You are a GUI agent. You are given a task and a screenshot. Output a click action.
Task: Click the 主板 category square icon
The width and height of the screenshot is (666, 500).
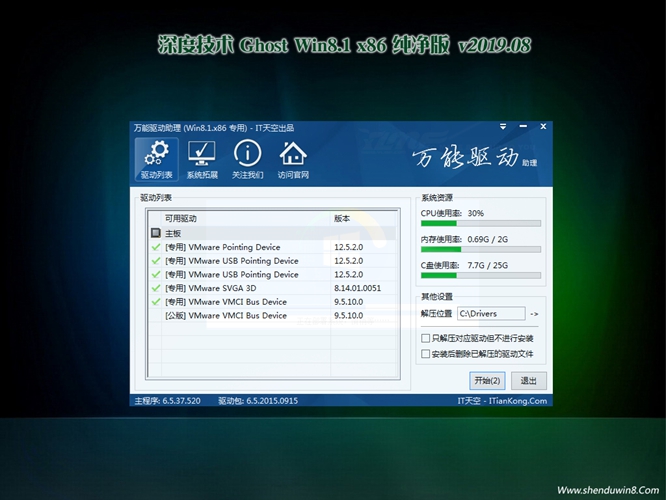pos(156,233)
